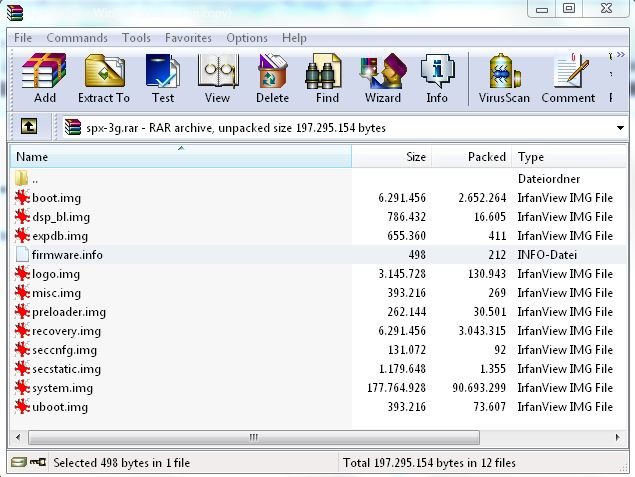Click the recovery.img file icon
This screenshot has width=635, height=477.
coord(22,331)
